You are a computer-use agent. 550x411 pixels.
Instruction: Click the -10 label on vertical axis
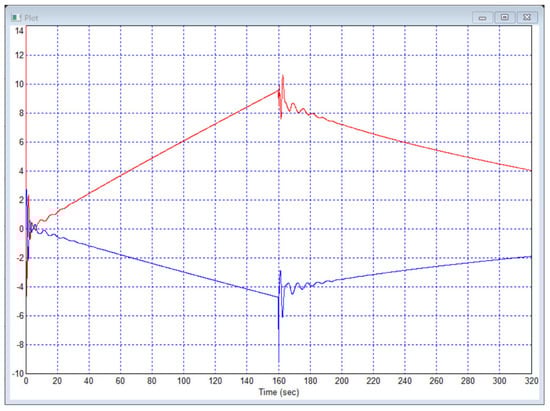click(18, 374)
